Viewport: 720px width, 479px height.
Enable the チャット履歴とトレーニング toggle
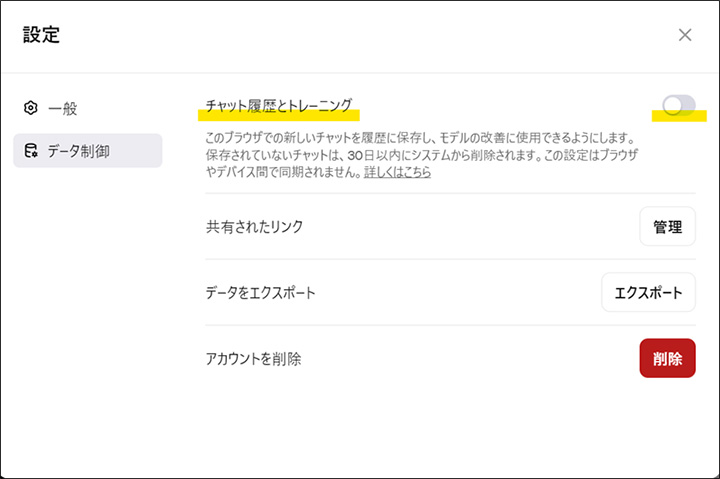[x=679, y=105]
